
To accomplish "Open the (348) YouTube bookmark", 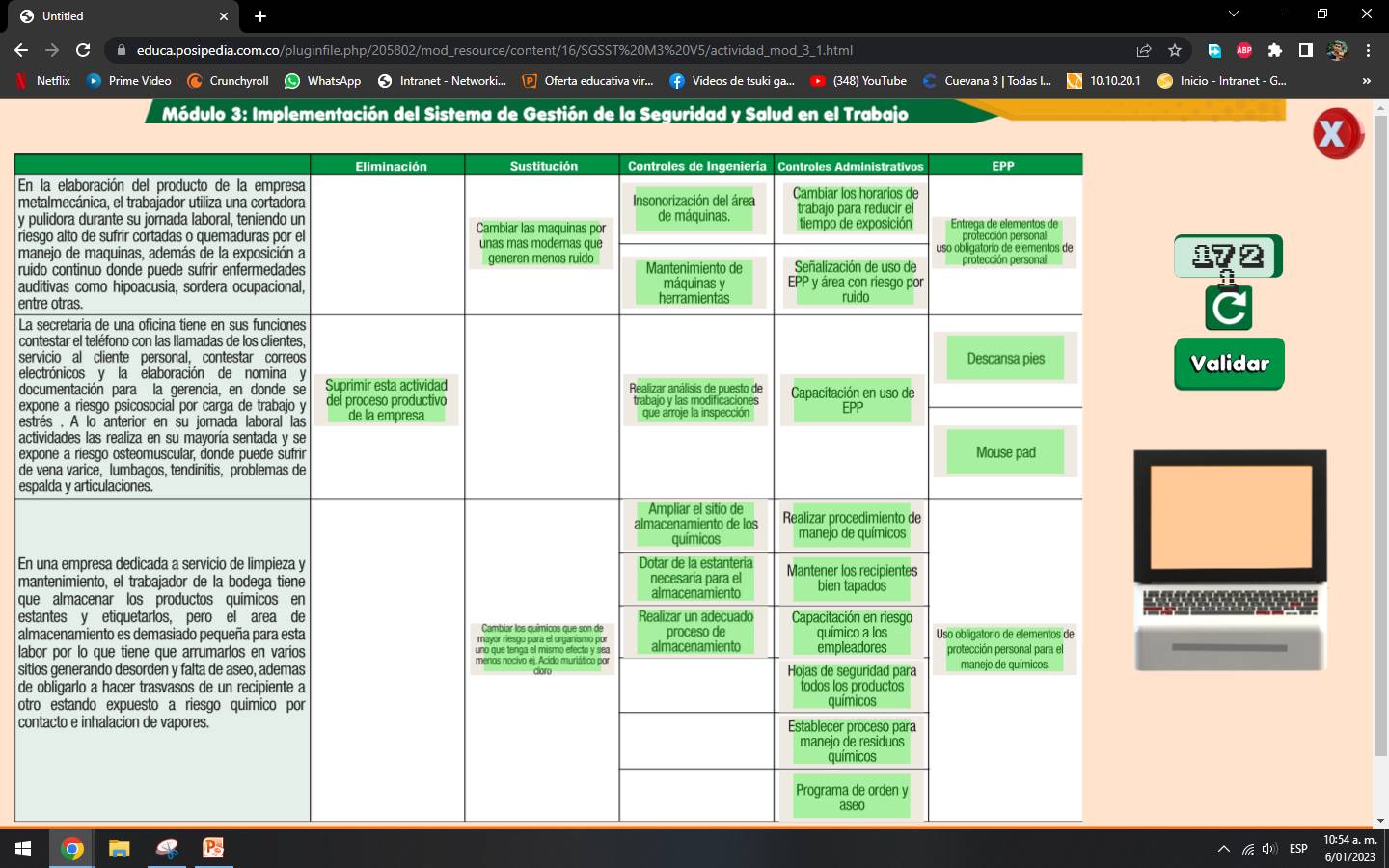I will pyautogui.click(x=858, y=81).
